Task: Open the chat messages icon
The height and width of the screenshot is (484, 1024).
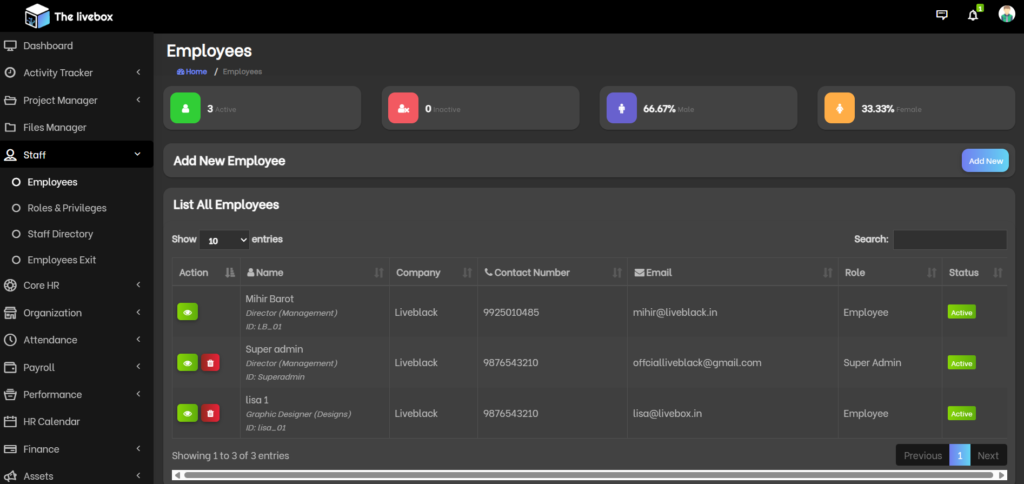Action: click(941, 15)
